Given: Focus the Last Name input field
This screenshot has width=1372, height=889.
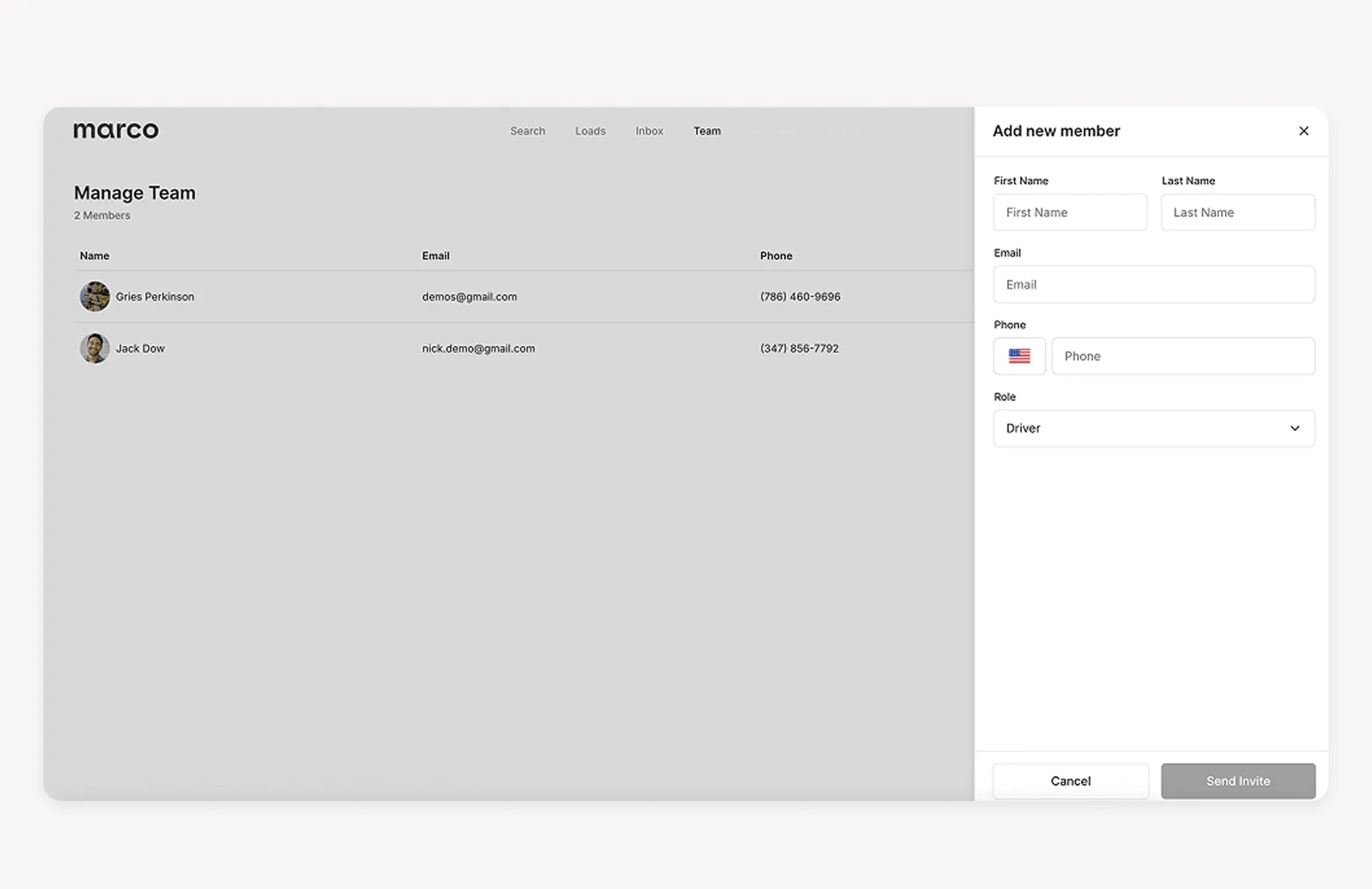Looking at the screenshot, I should click(1238, 212).
